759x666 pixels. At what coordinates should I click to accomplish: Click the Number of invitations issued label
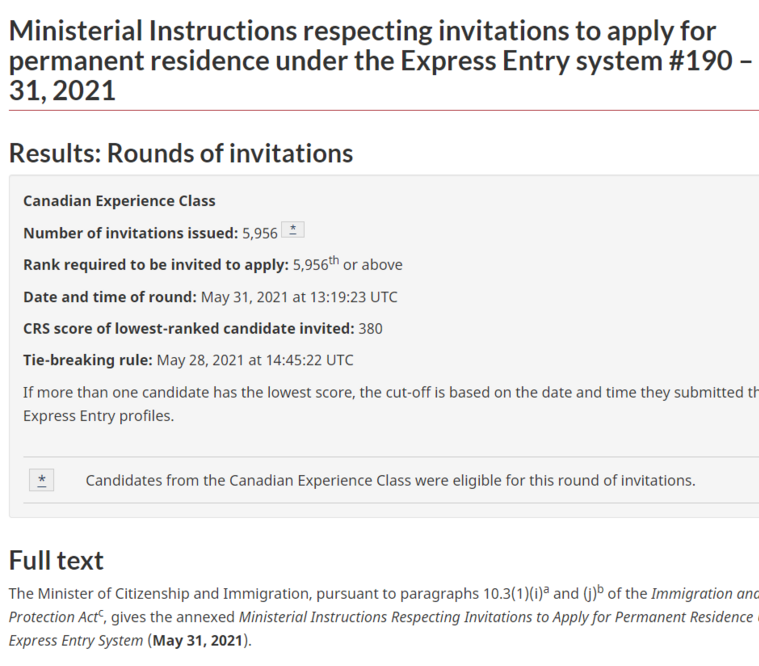131,233
